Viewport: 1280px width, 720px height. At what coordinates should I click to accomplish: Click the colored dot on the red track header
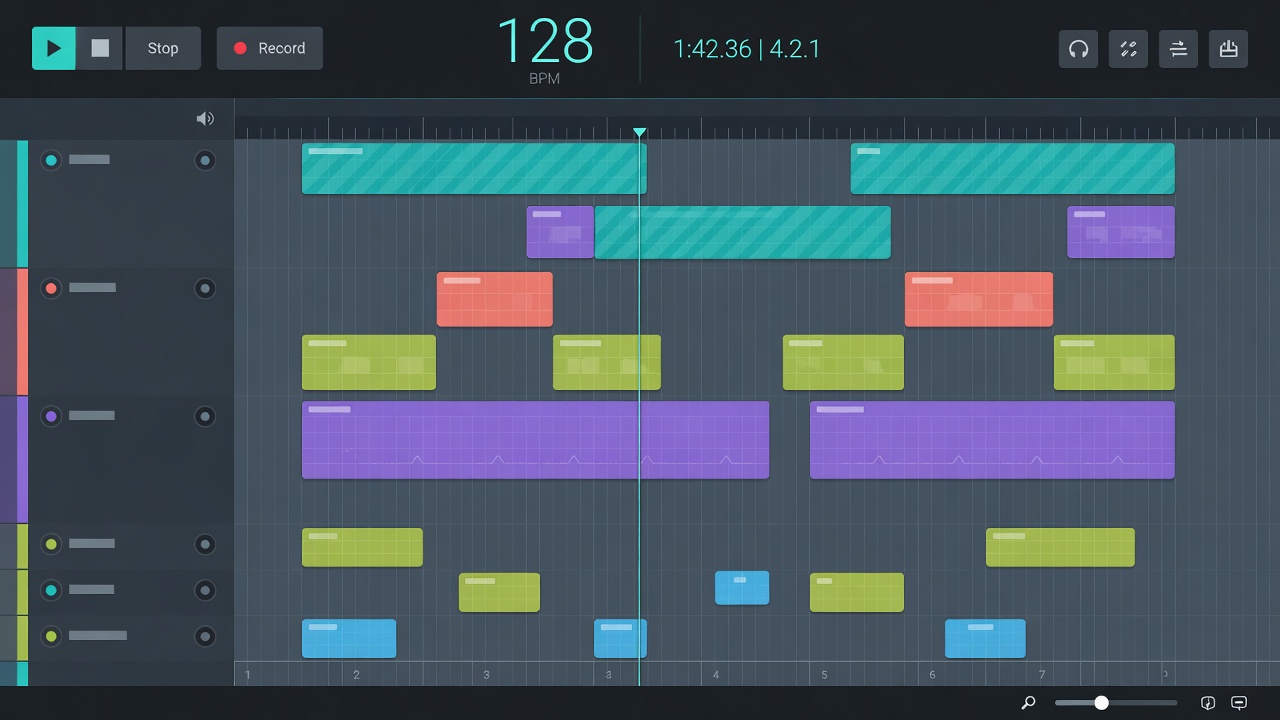pyautogui.click(x=51, y=288)
